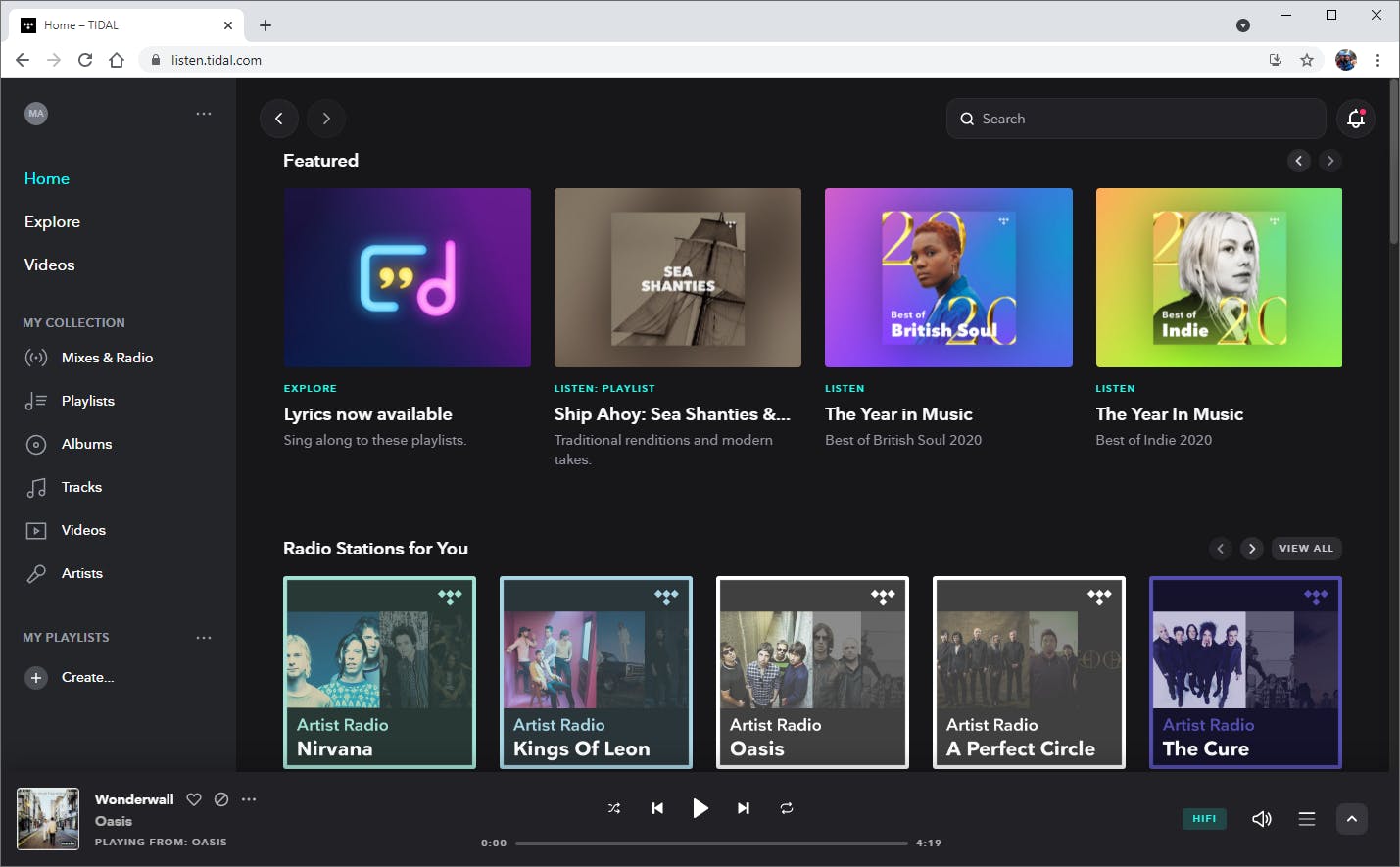Click the Chrome profile avatar

click(1346, 60)
